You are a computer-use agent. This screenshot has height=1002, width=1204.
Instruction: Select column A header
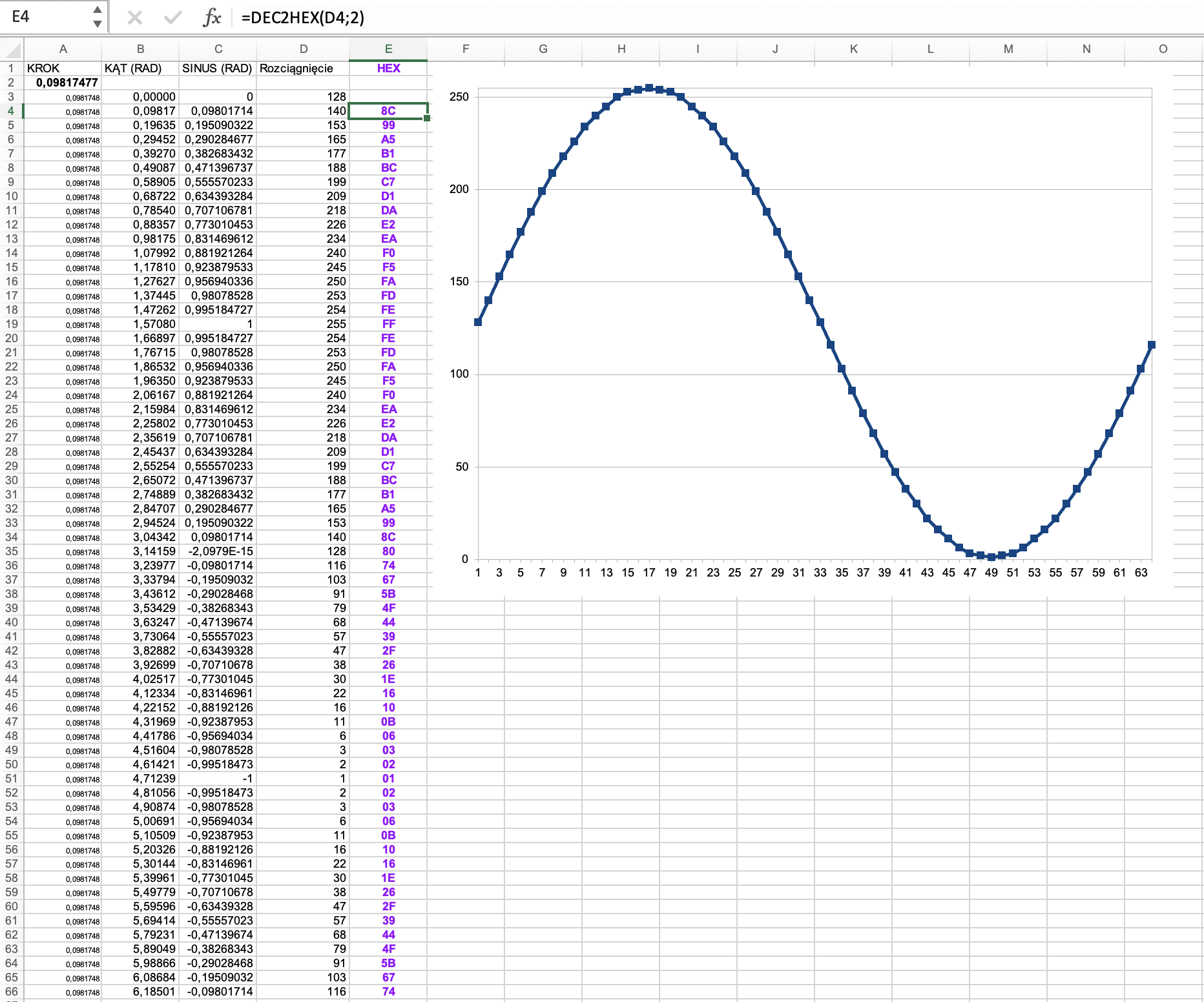click(63, 49)
